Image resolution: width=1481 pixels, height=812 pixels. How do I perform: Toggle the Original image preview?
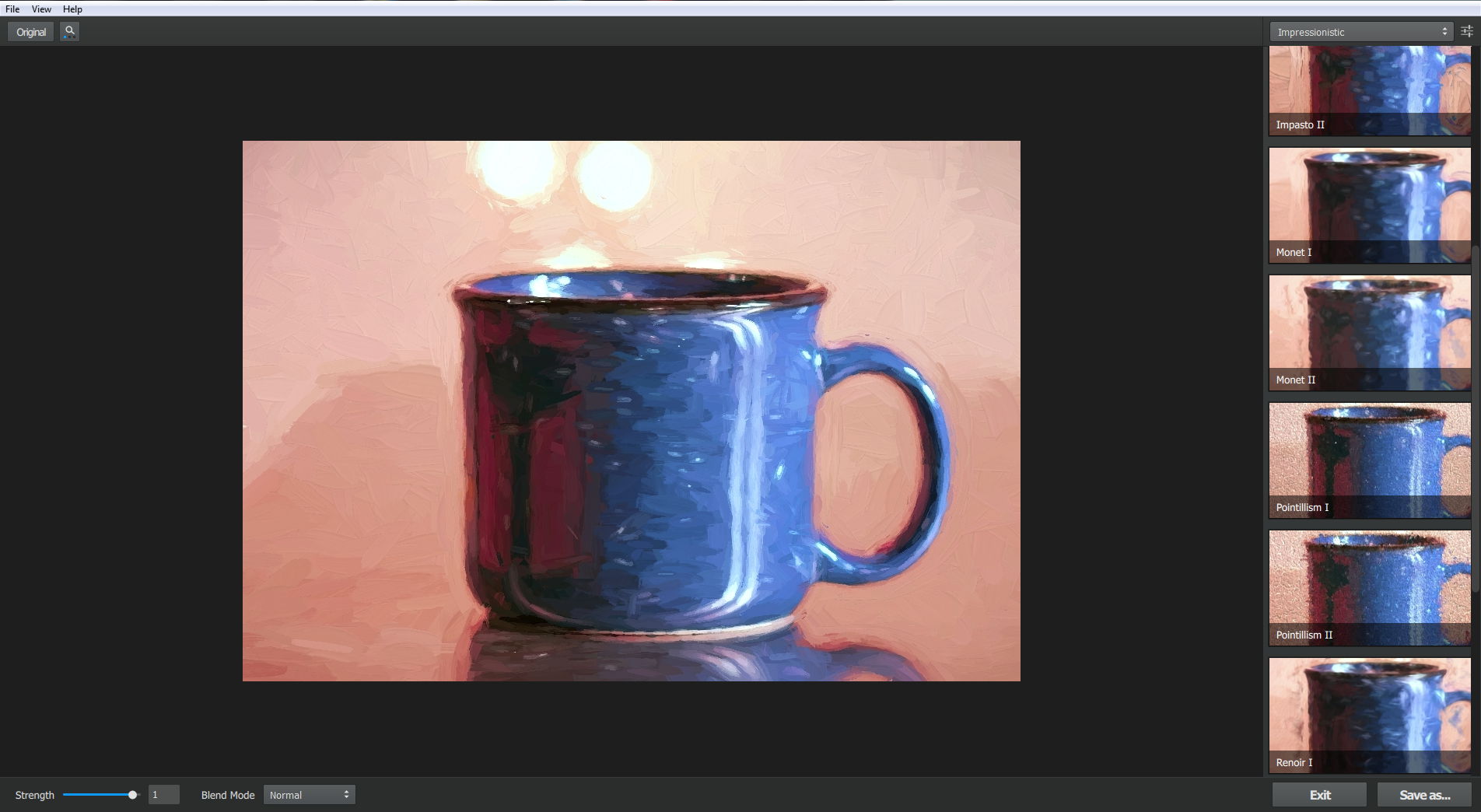[x=31, y=32]
